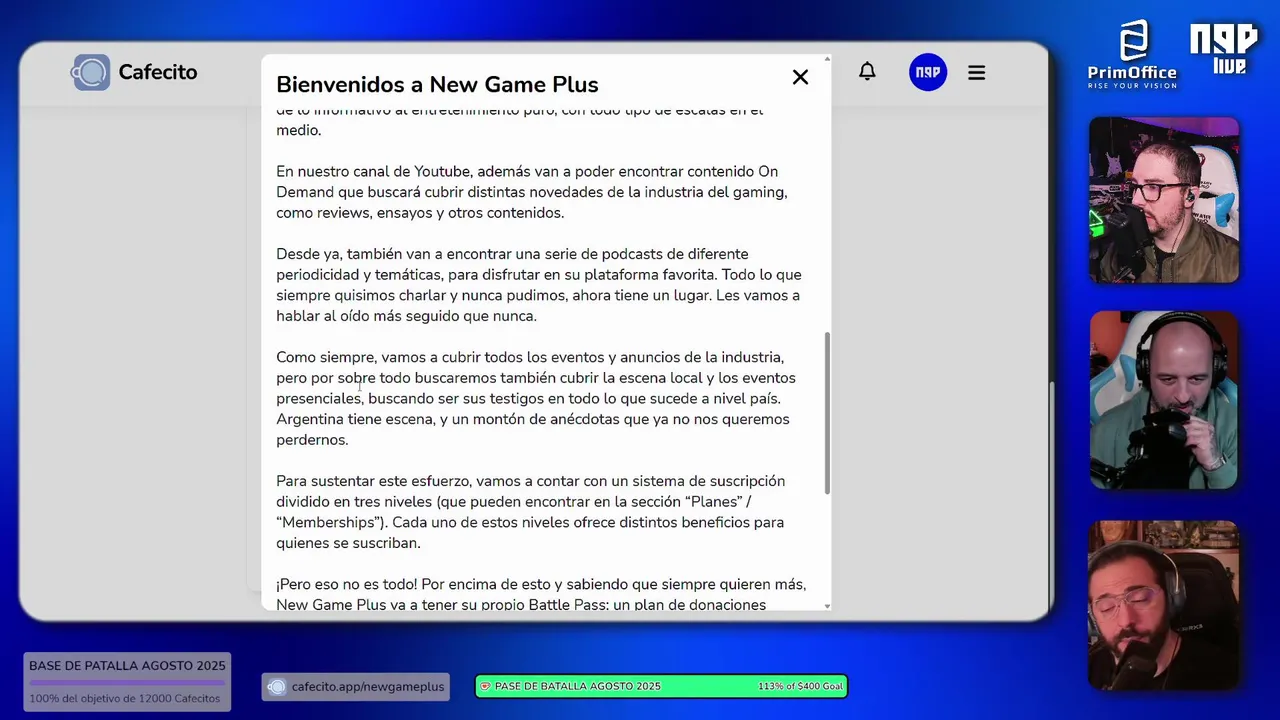Click the paragraph starting 'Como siempre, vamos'
Screen dimensions: 1280x720
pos(536,398)
